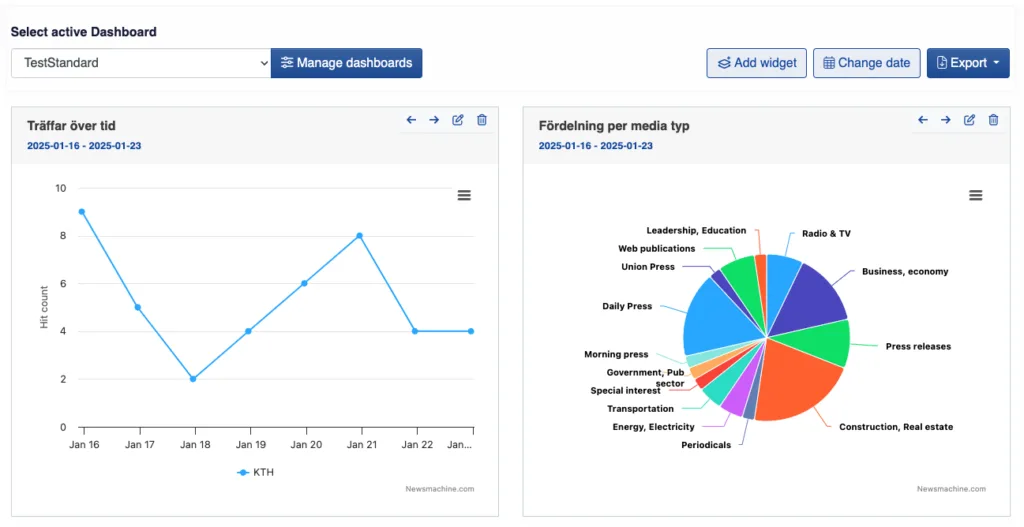1024x527 pixels.
Task: Click left arrow in Träffar över tid widget
Action: point(411,120)
